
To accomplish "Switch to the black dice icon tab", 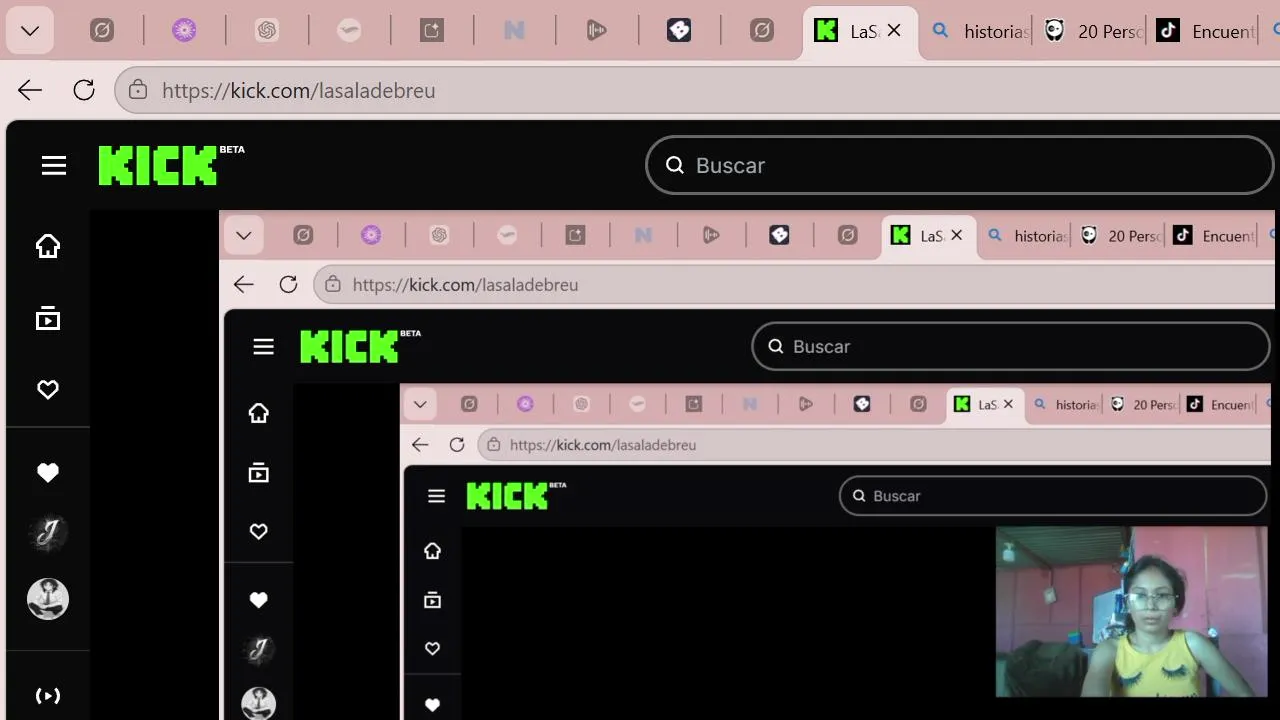I will [679, 31].
